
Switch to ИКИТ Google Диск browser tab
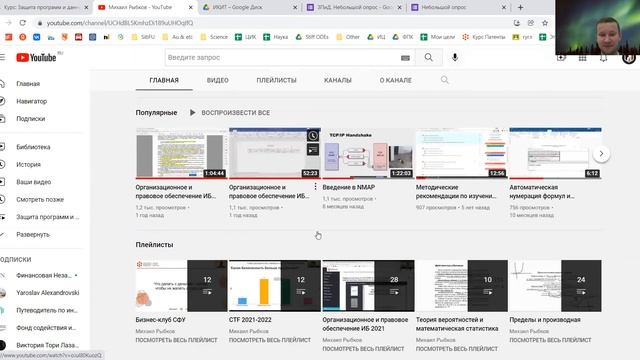tap(250, 7)
